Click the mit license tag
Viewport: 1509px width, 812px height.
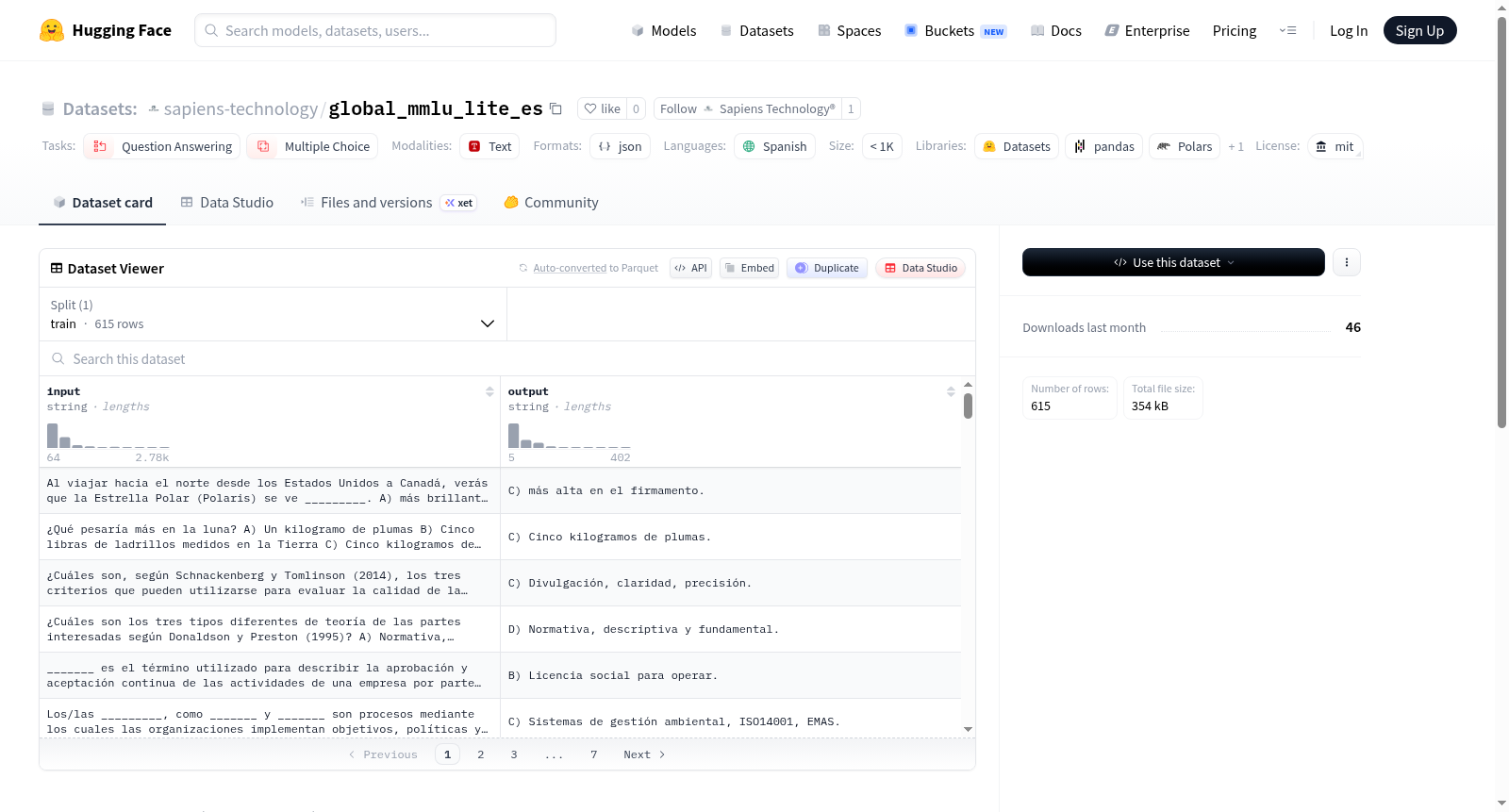pos(1335,146)
